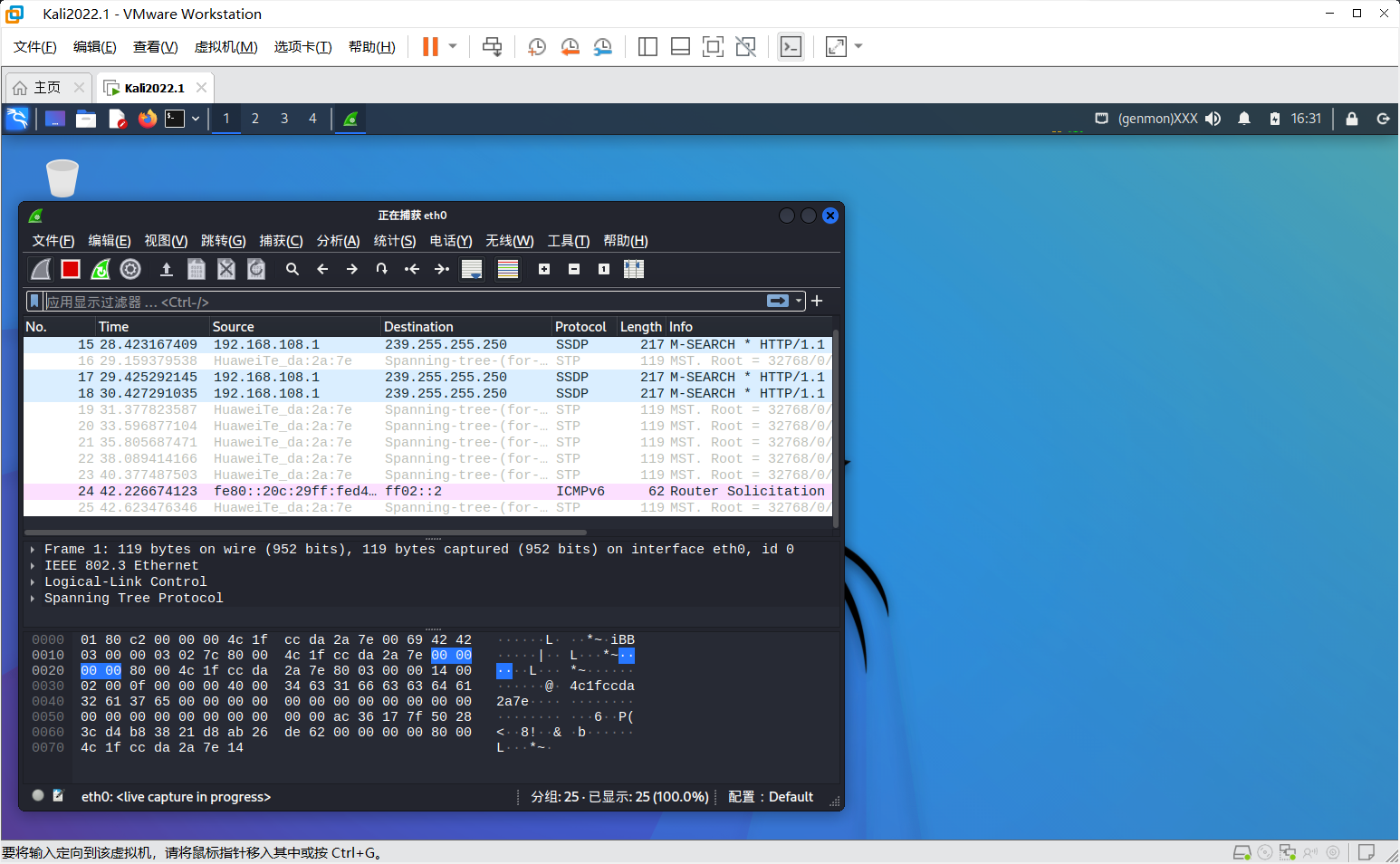
Task: Apply the display filter with arrow button
Action: [x=777, y=301]
